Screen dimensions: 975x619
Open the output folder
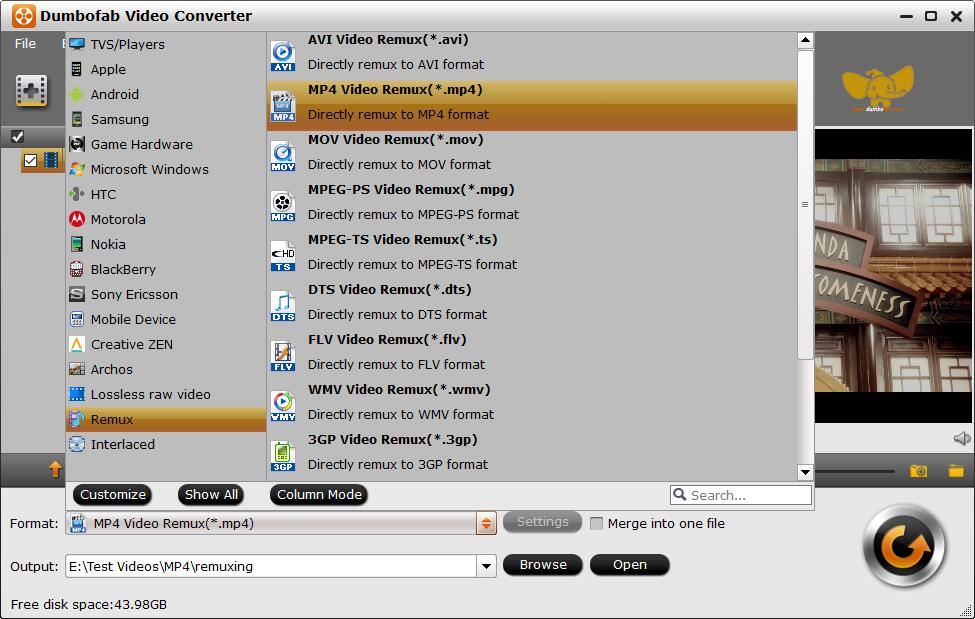[x=630, y=565]
